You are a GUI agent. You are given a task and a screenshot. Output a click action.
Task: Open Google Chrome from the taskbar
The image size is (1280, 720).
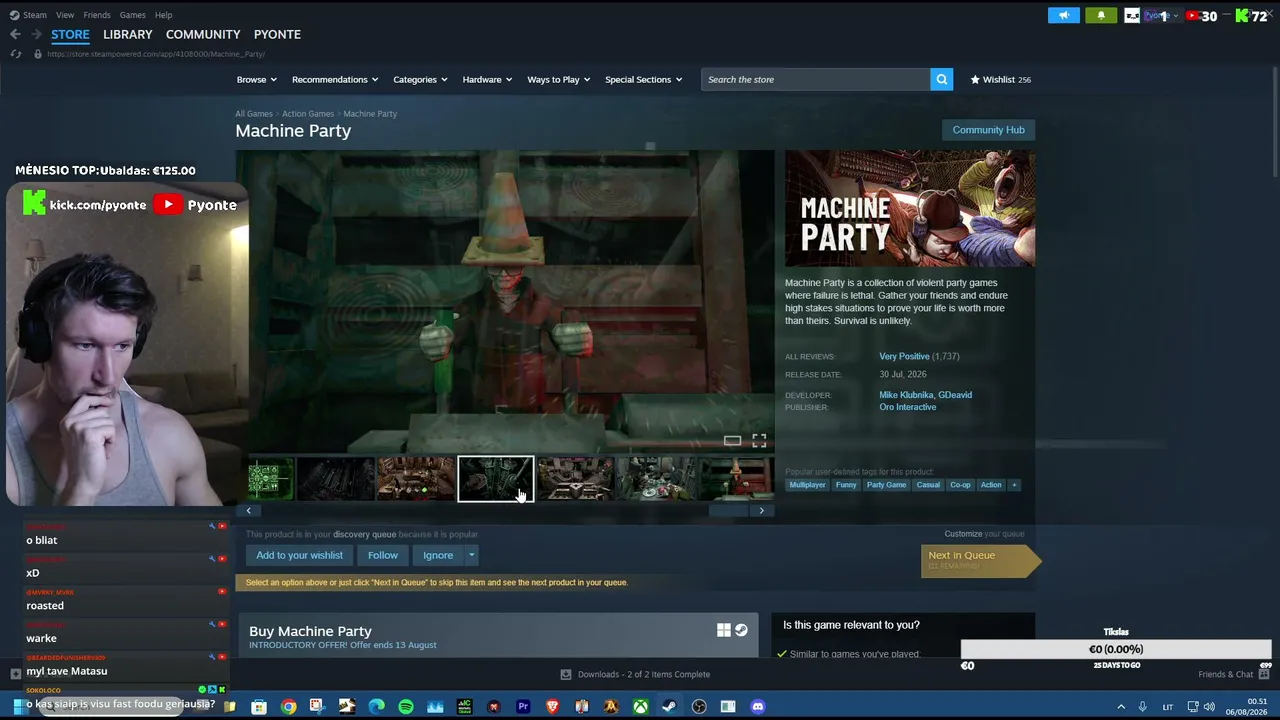tap(288, 707)
